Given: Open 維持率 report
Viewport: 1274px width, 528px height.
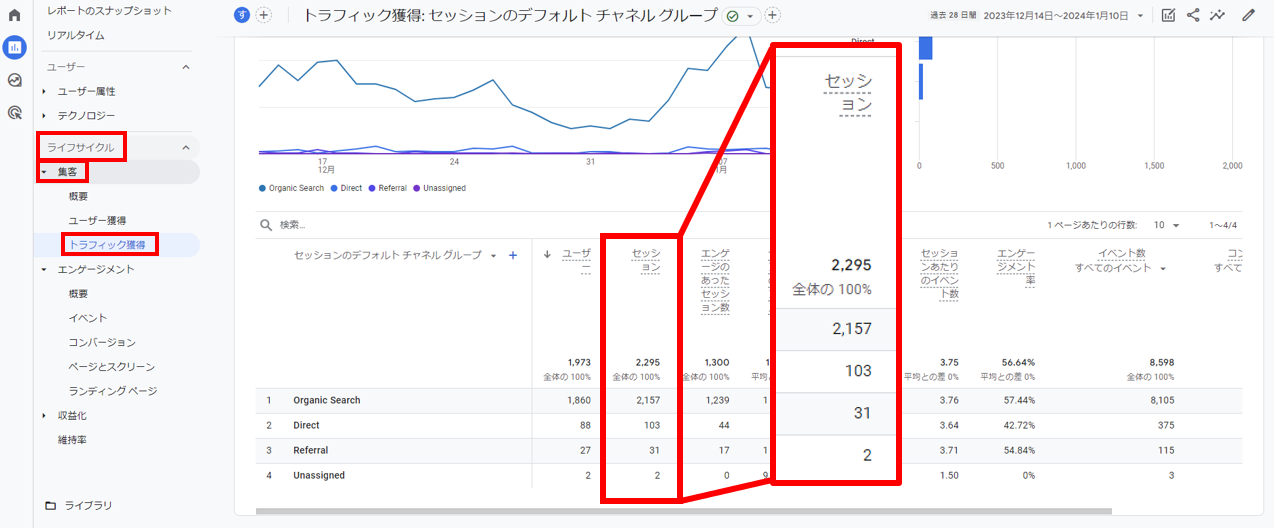Looking at the screenshot, I should click(73, 439).
